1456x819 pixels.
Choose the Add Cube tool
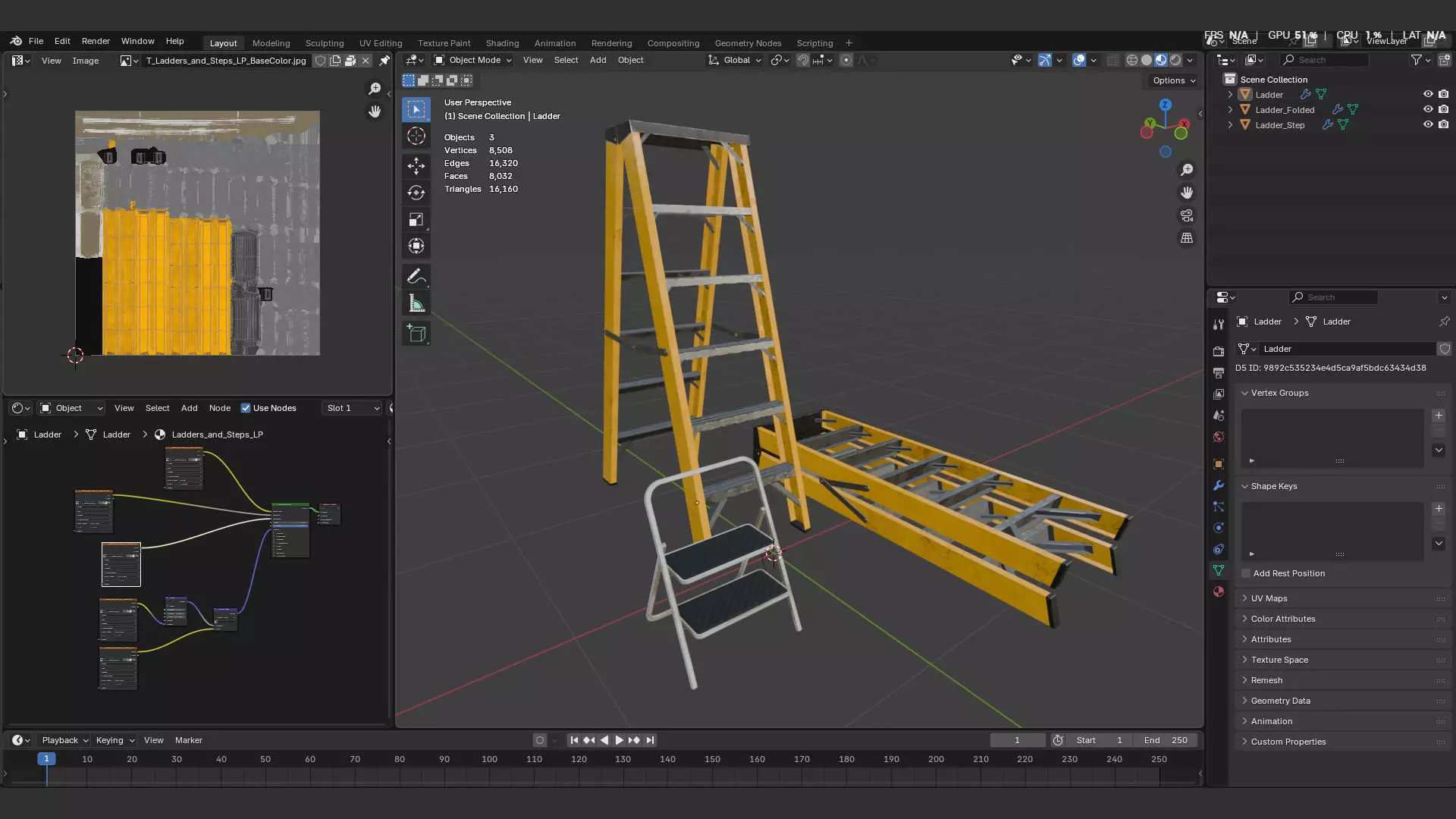pyautogui.click(x=416, y=334)
